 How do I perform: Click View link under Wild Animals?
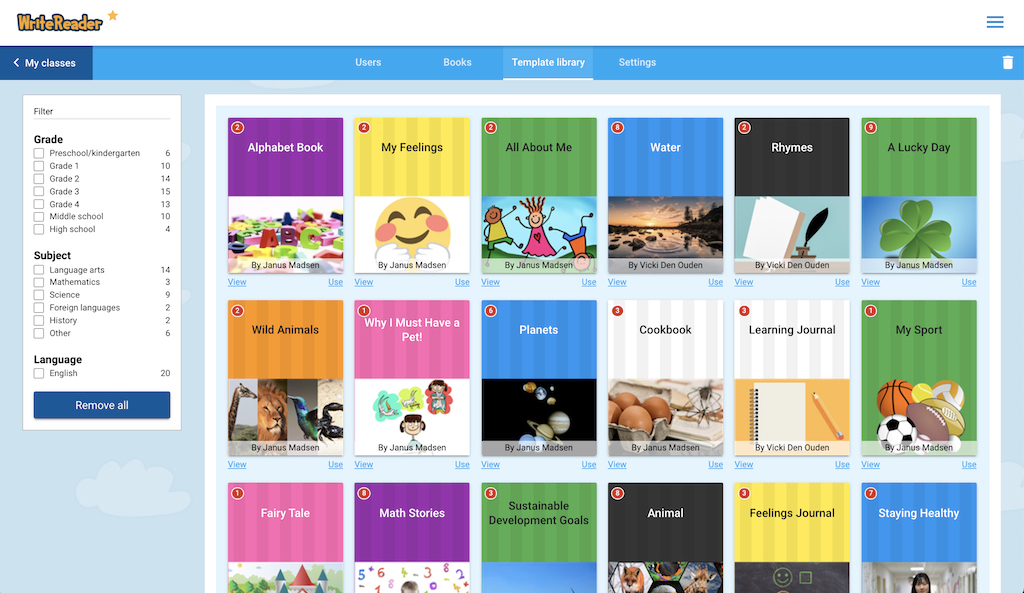237,464
